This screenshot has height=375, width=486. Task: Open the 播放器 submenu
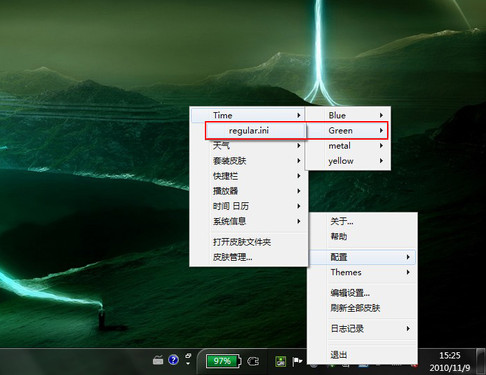(248, 191)
